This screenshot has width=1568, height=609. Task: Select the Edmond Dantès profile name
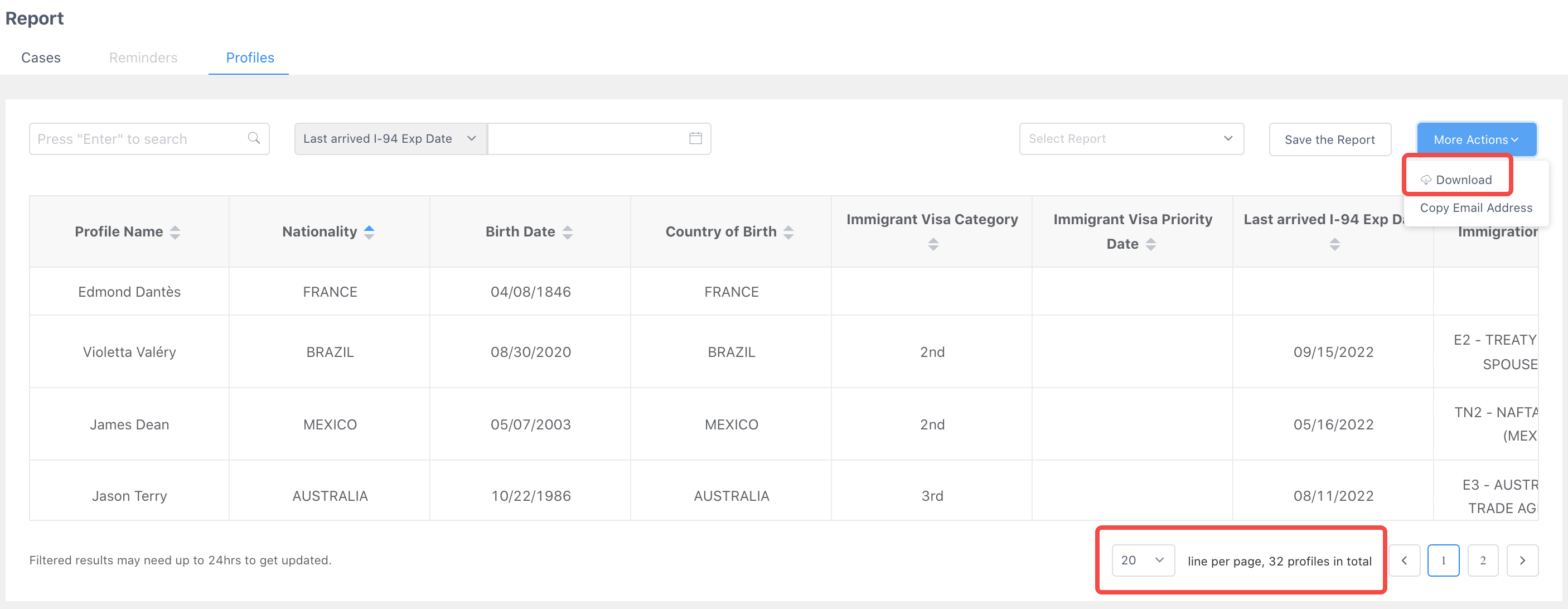click(129, 292)
